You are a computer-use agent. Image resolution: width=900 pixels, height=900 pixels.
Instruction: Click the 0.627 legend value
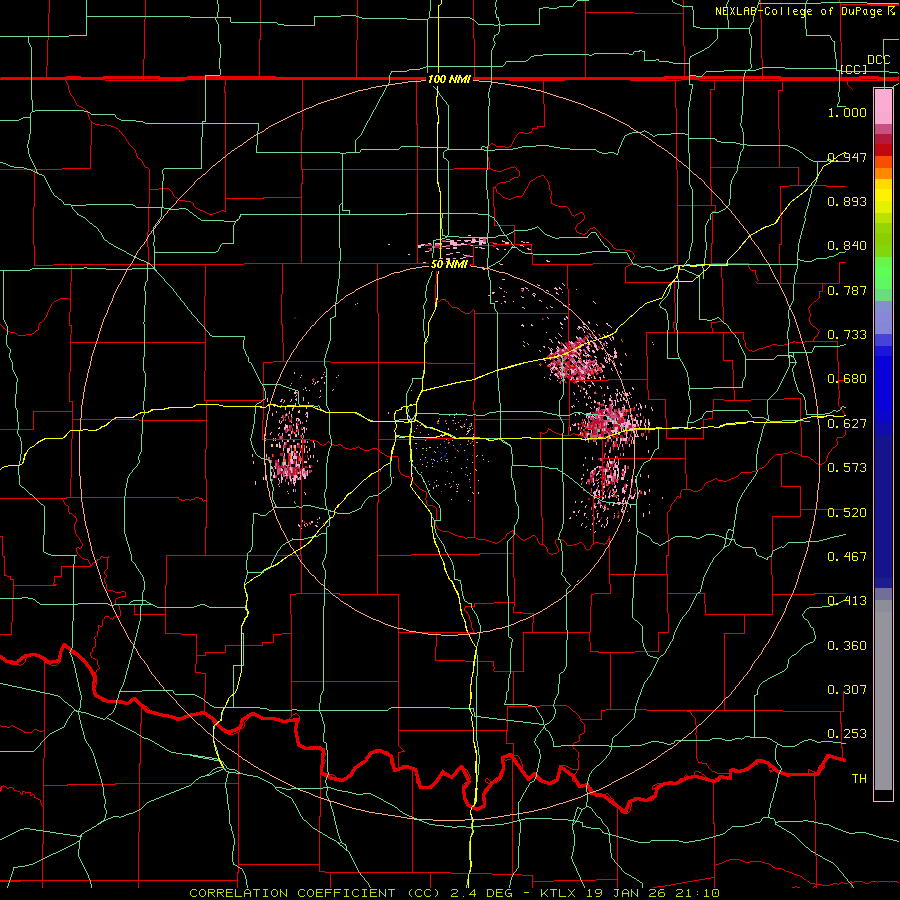point(847,424)
